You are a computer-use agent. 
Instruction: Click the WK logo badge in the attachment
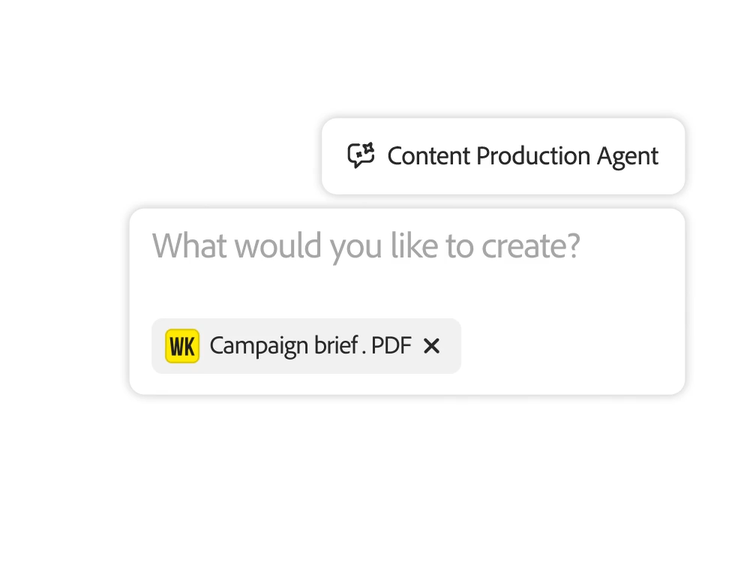click(182, 346)
